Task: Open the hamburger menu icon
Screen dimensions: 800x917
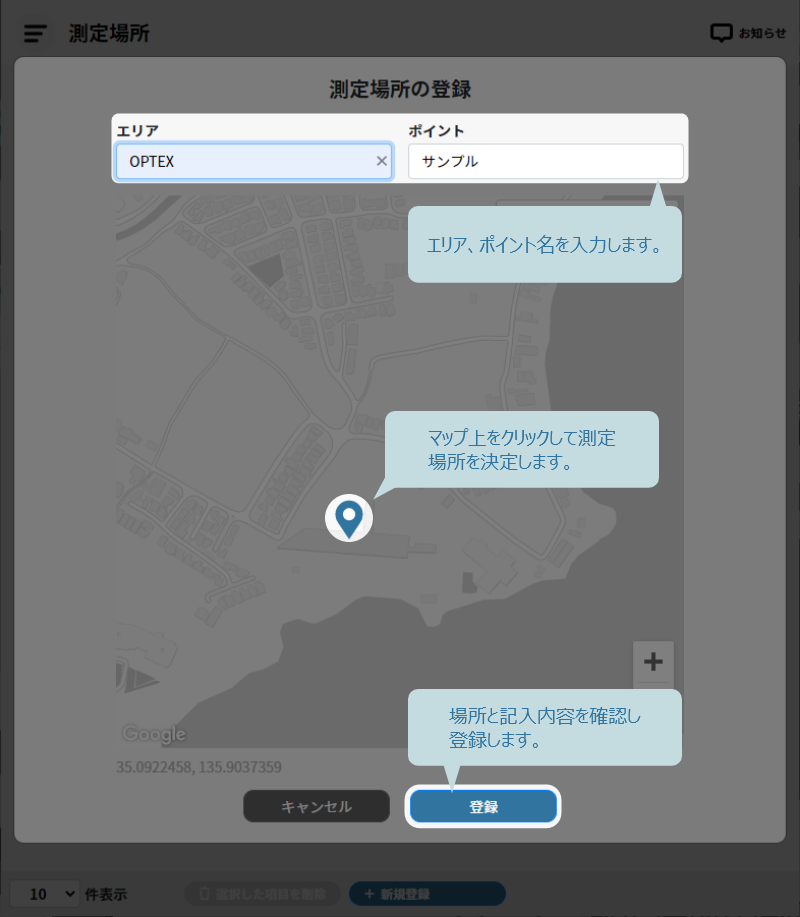Action: tap(35, 33)
